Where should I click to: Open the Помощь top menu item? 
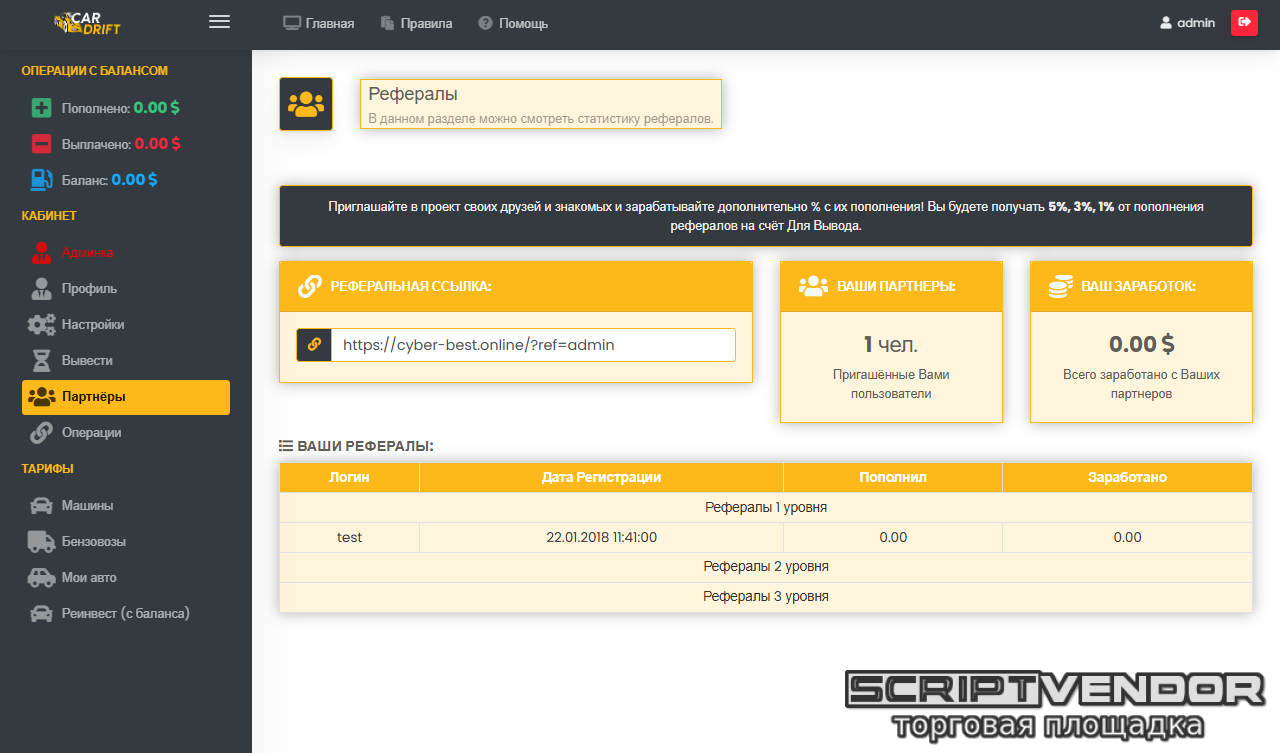tap(513, 23)
